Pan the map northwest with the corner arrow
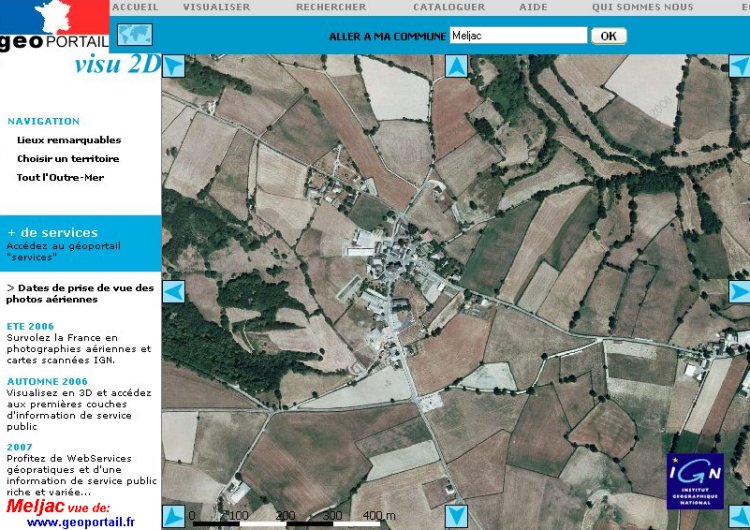 coord(173,66)
